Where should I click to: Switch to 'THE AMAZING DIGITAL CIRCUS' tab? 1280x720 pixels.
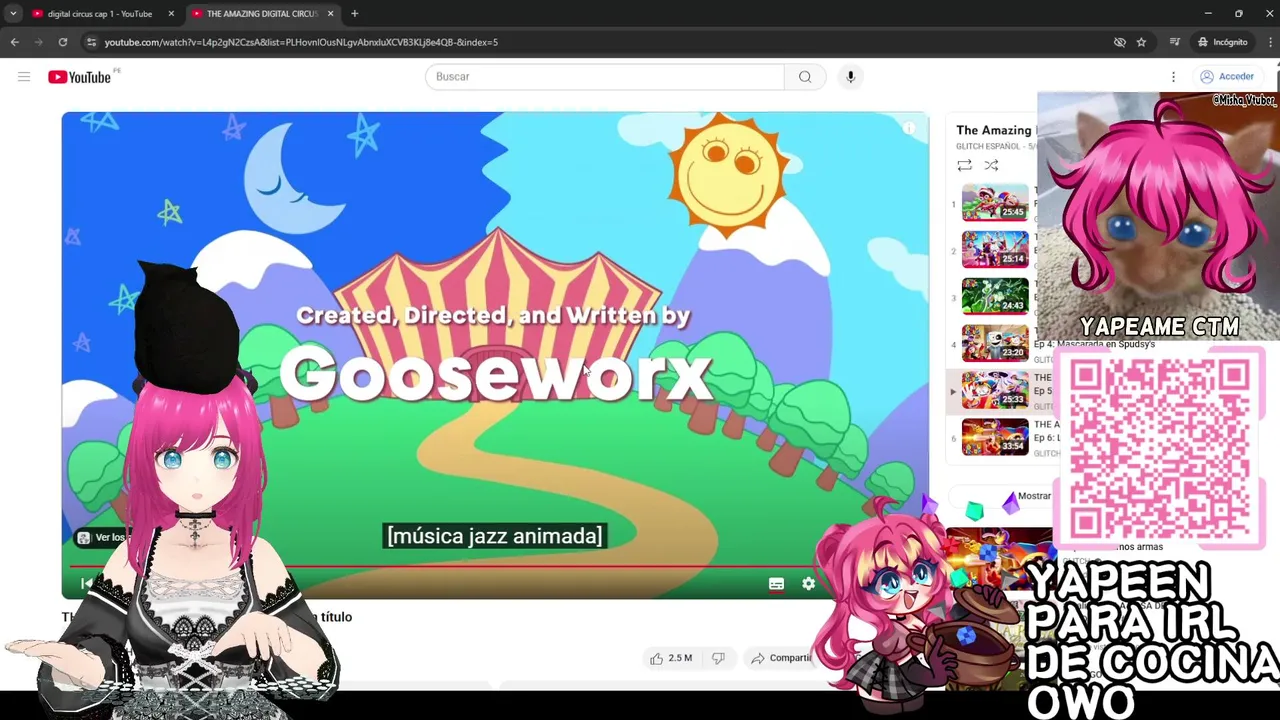click(260, 14)
